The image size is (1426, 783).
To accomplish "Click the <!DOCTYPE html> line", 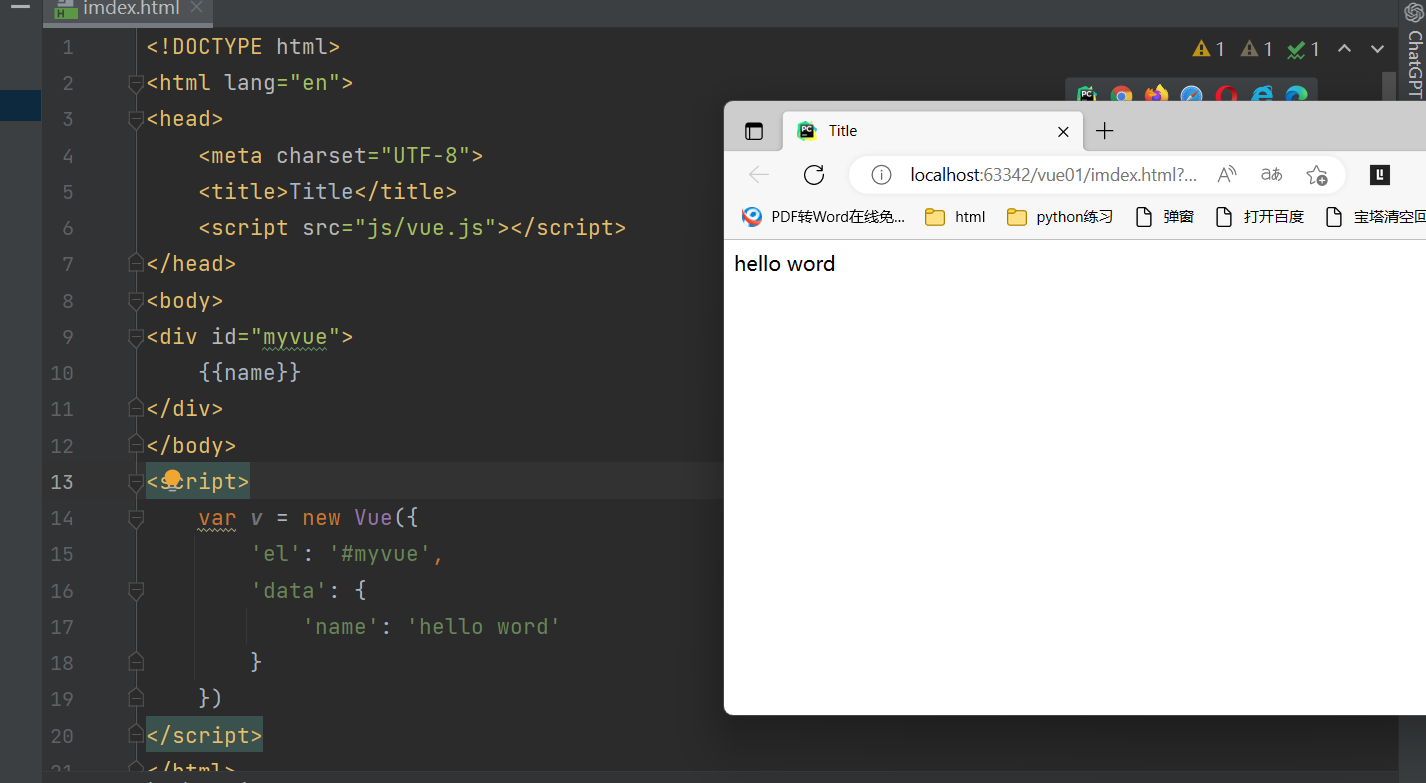I will click(x=243, y=47).
